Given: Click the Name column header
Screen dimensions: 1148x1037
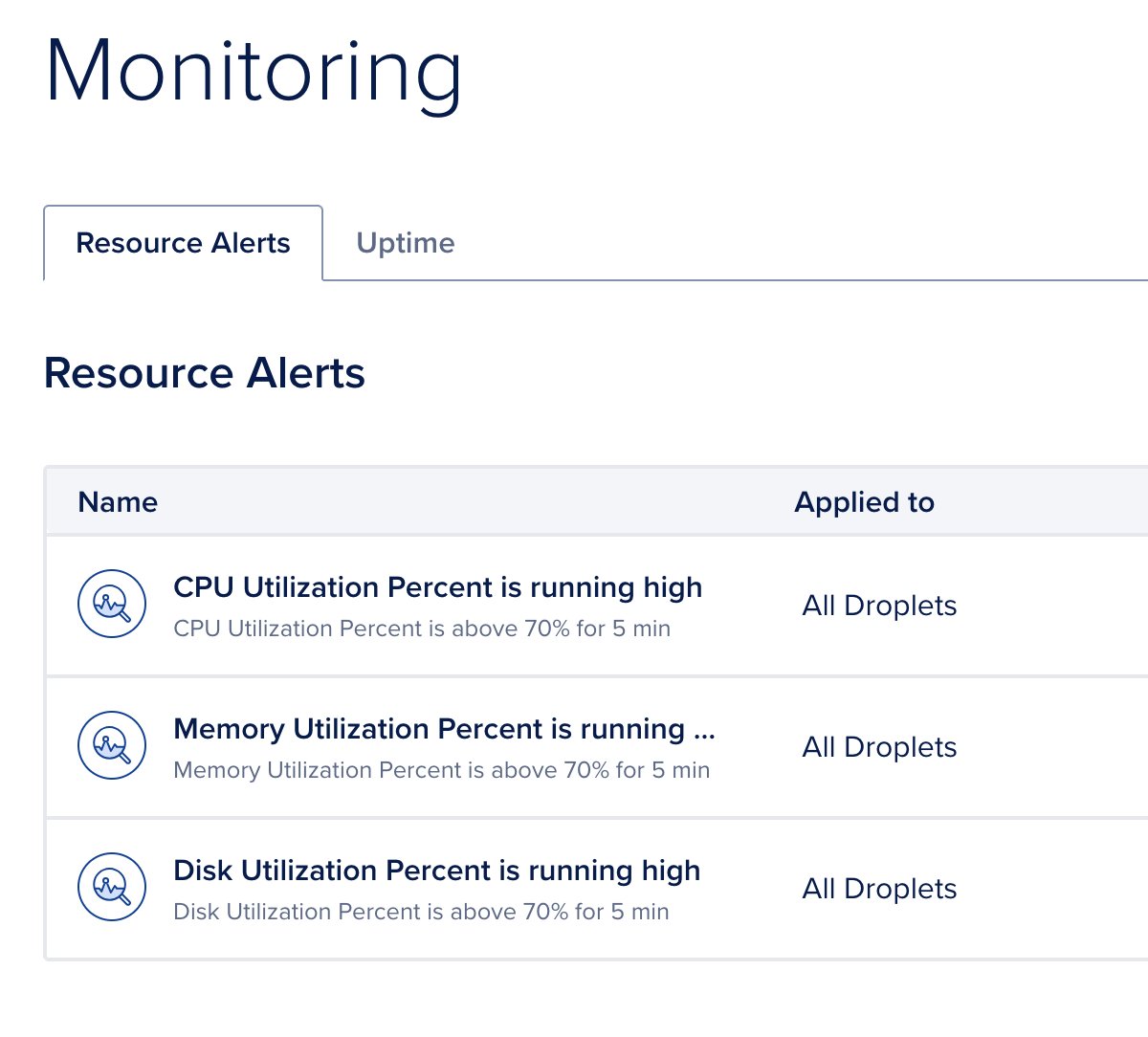Looking at the screenshot, I should click(x=118, y=502).
